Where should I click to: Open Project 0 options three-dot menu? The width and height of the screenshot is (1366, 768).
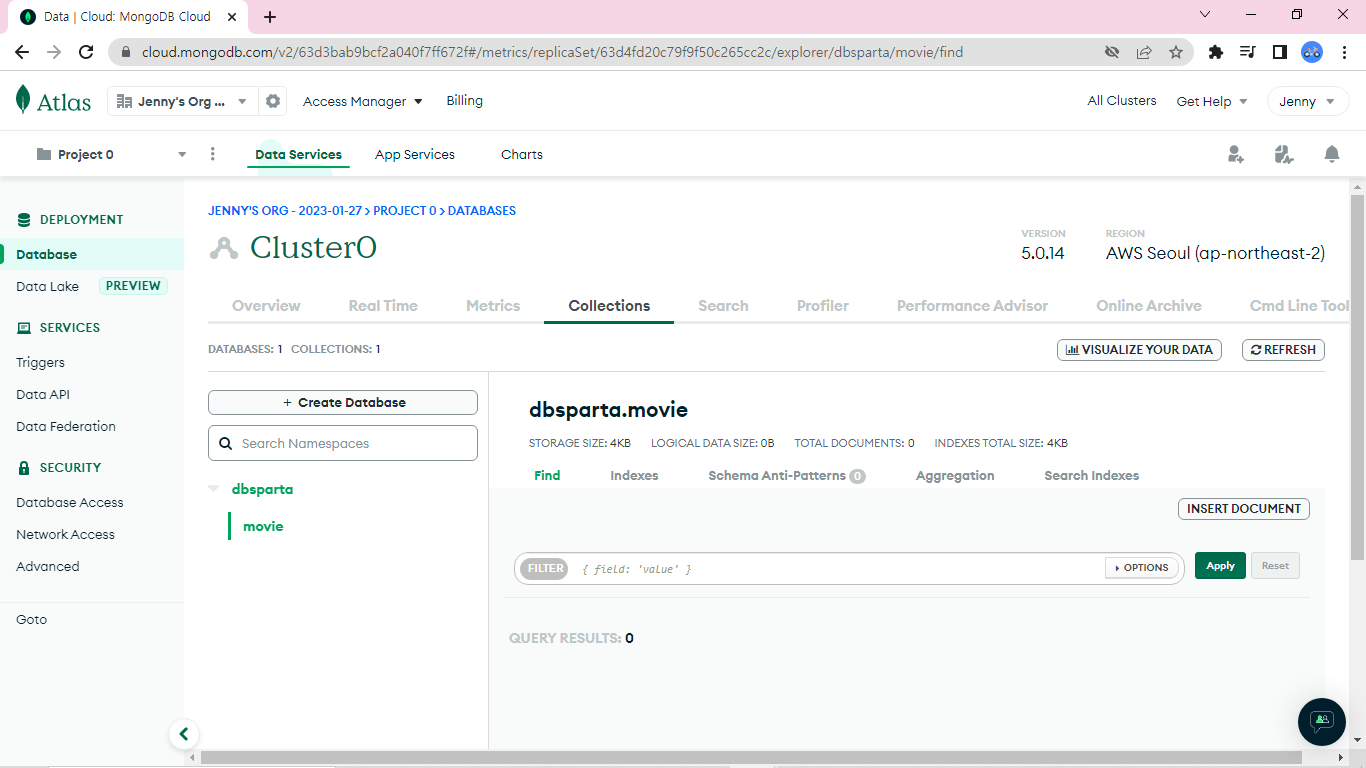[x=212, y=154]
